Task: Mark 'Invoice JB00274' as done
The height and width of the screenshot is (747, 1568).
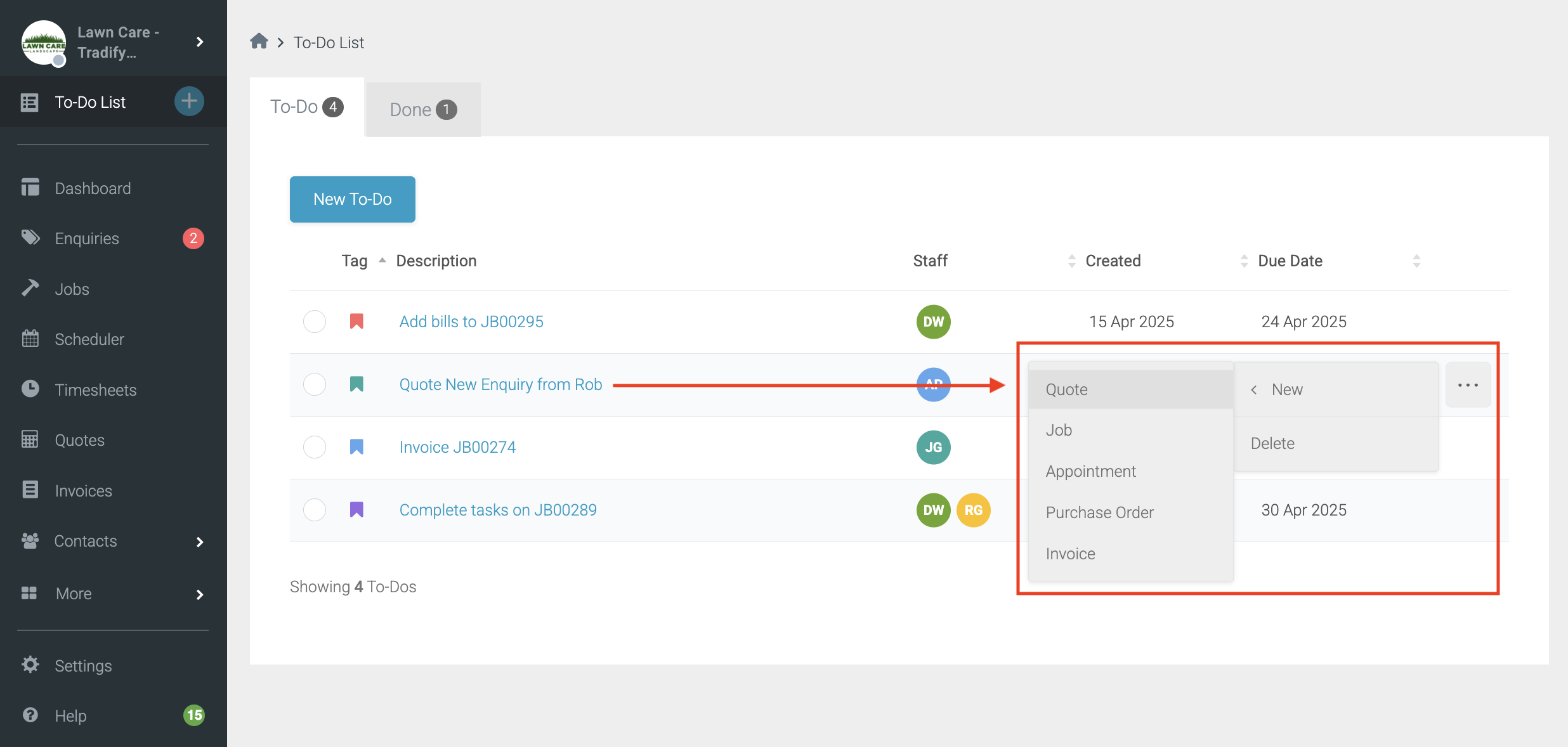Action: pos(315,447)
